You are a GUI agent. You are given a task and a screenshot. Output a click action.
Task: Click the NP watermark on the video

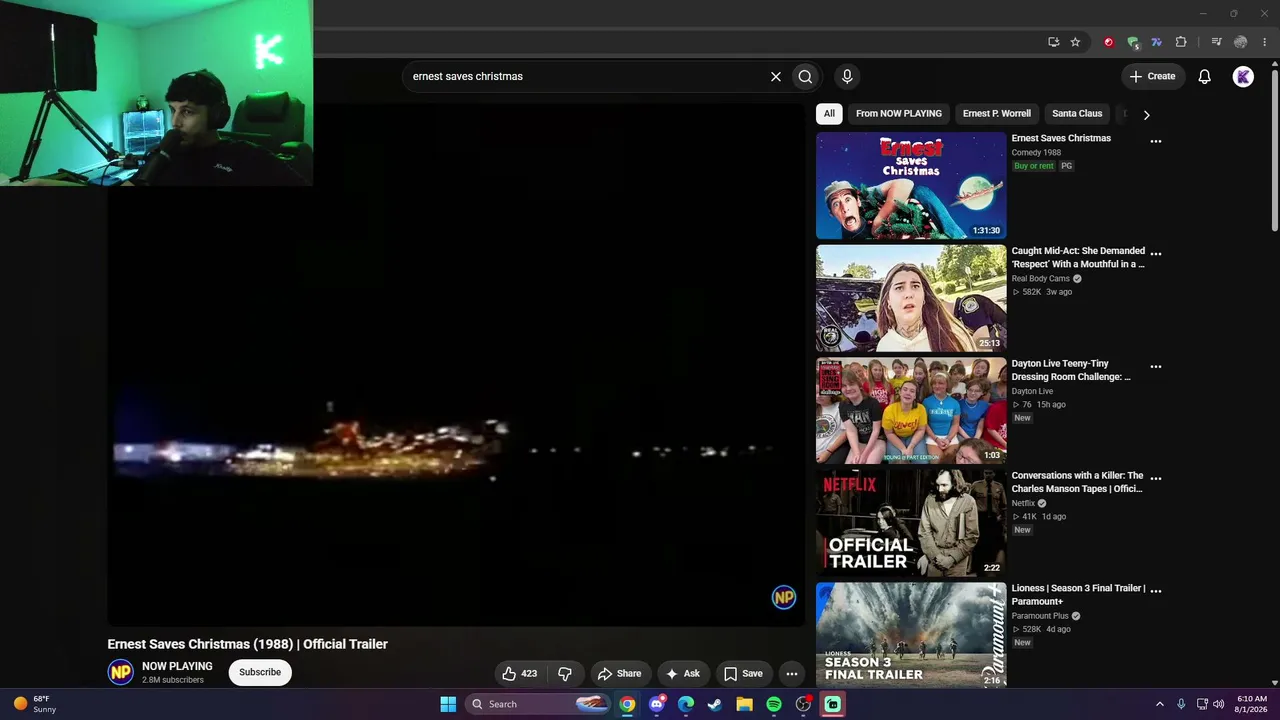tap(784, 597)
